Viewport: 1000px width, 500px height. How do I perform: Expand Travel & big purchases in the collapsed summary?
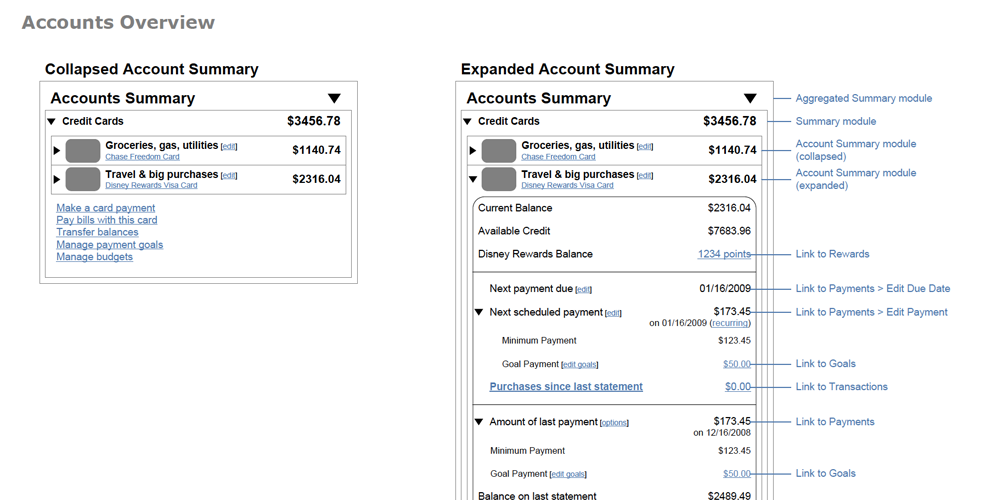click(57, 180)
